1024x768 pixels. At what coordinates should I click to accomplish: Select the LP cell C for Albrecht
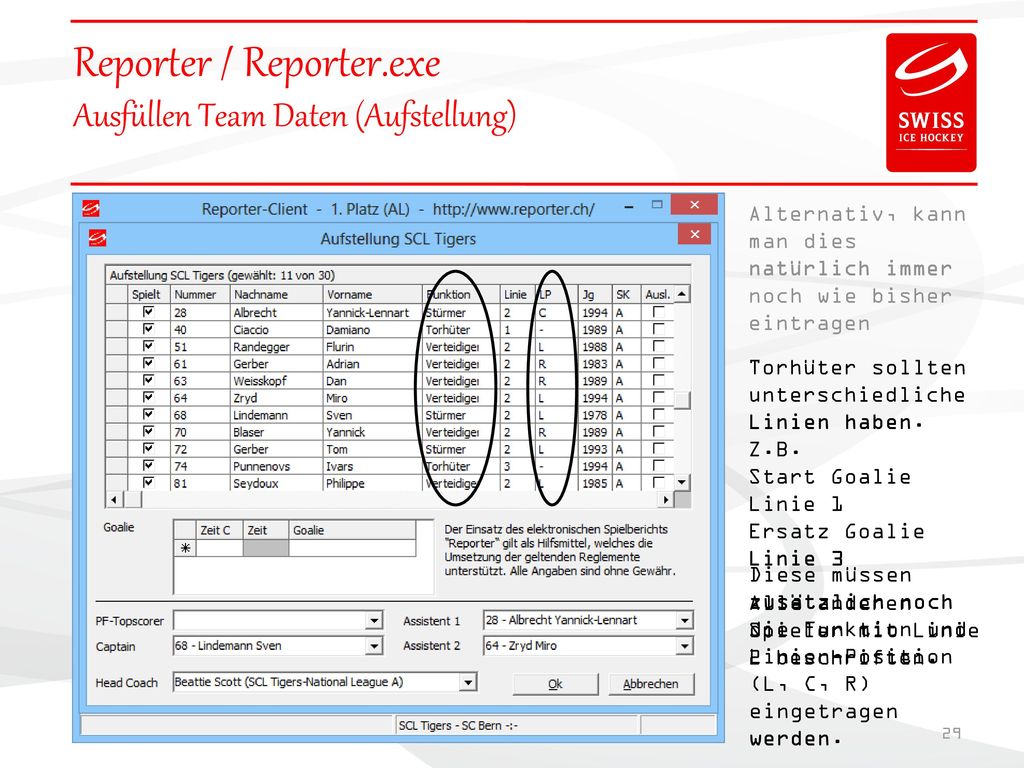click(556, 312)
